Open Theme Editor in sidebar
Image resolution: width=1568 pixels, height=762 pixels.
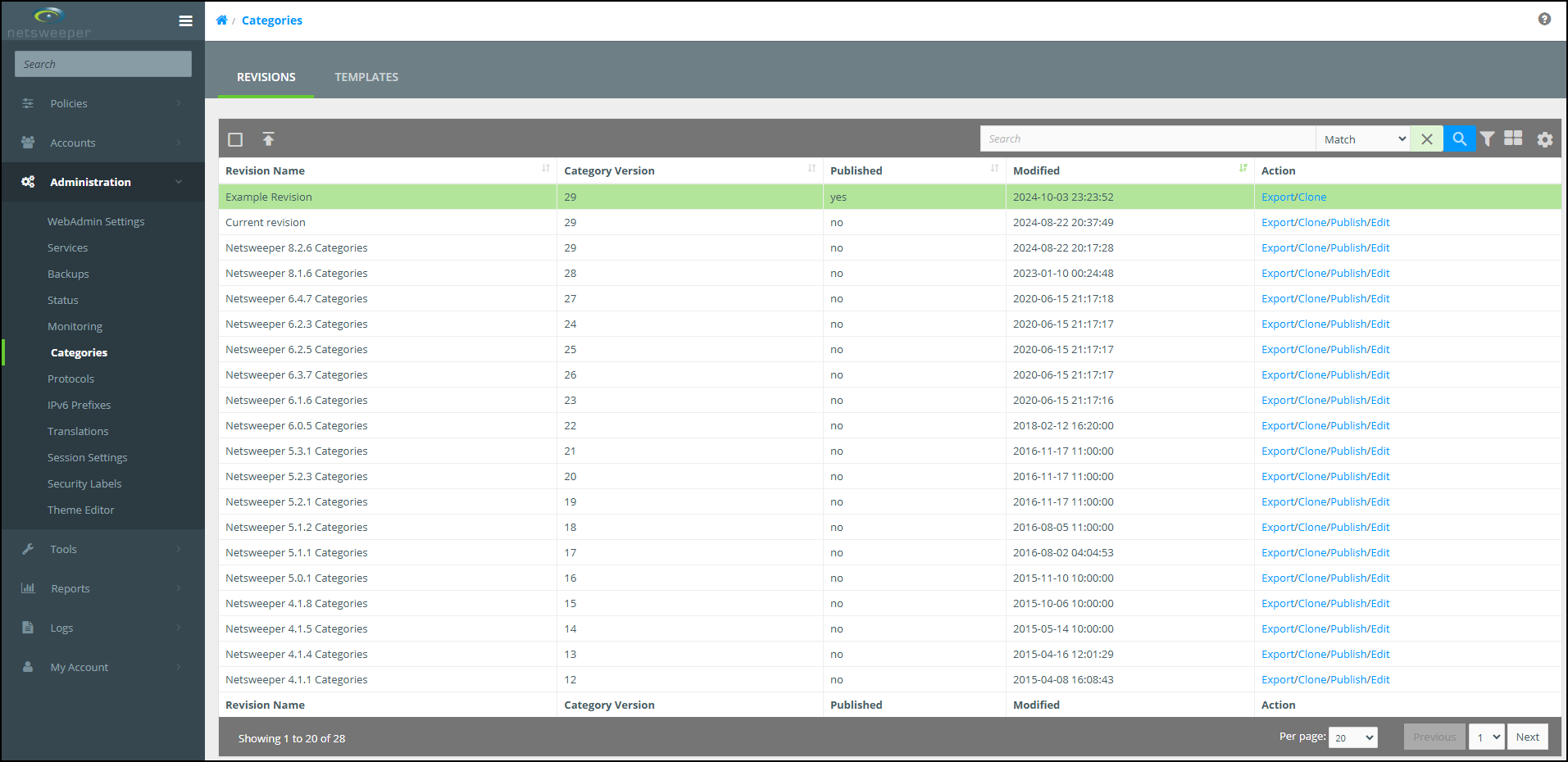tap(81, 510)
